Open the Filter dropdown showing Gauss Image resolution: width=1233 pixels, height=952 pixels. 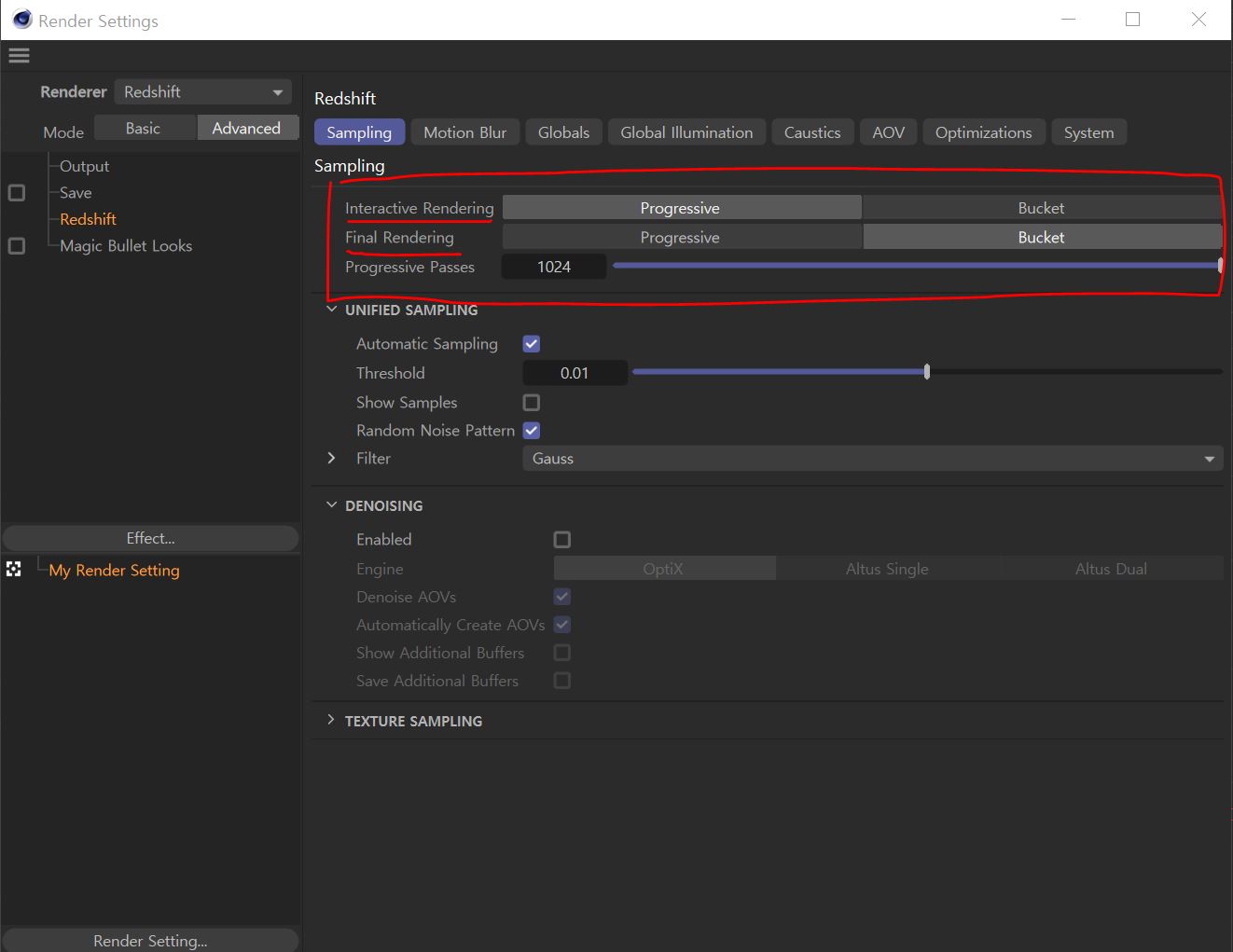pyautogui.click(x=873, y=459)
